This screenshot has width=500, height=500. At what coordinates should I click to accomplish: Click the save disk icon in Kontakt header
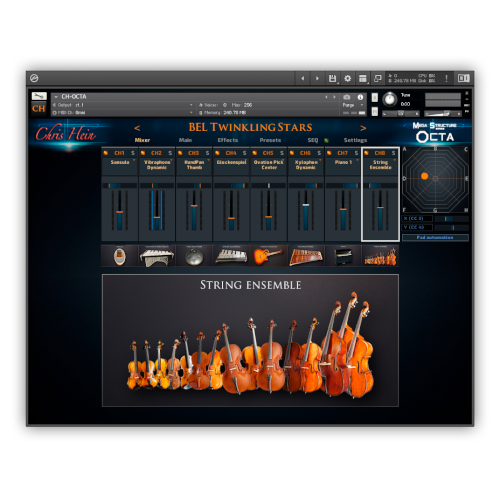point(332,78)
